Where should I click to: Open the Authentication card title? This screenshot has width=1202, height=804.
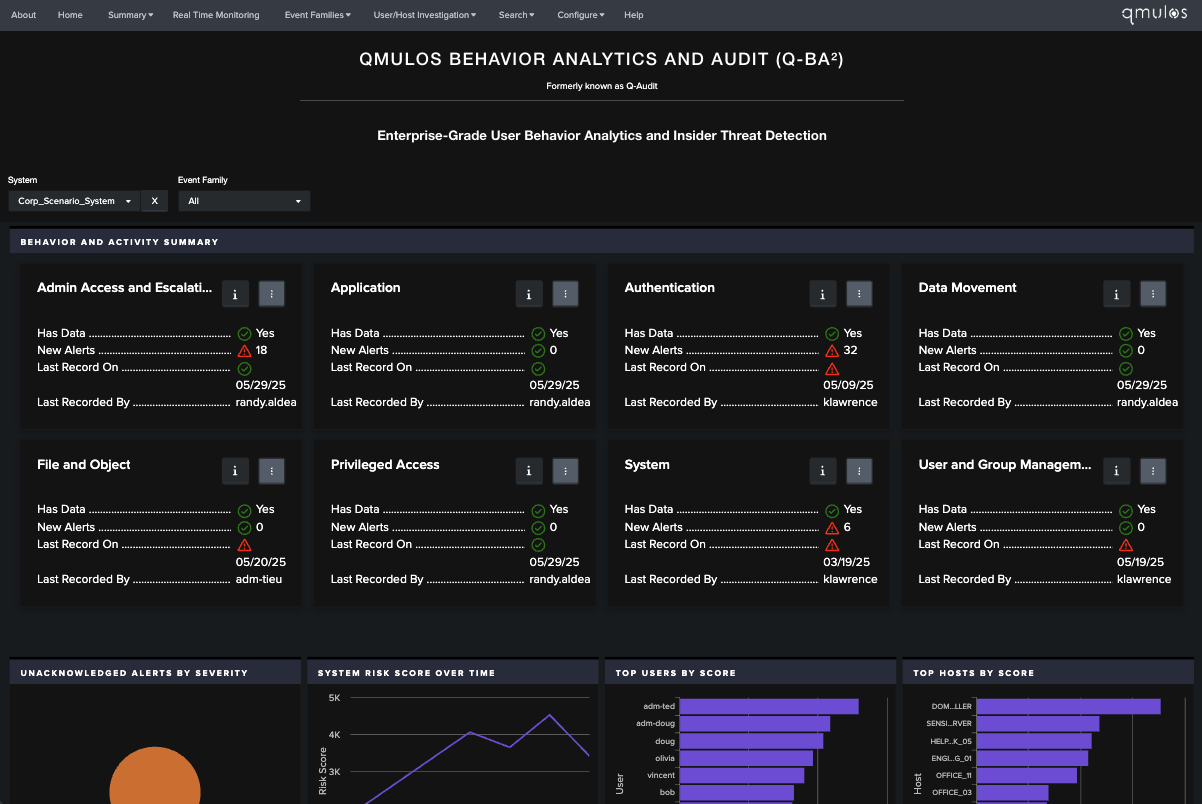coord(670,288)
